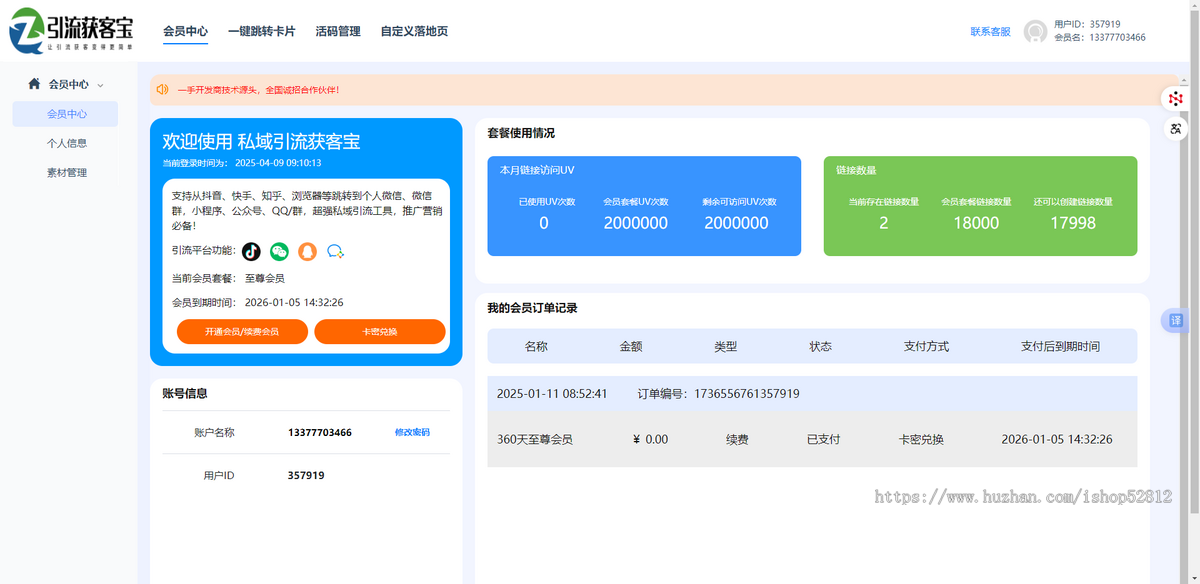1200x584 pixels.
Task: Click the 卡密兑换 orange button
Action: tap(380, 331)
